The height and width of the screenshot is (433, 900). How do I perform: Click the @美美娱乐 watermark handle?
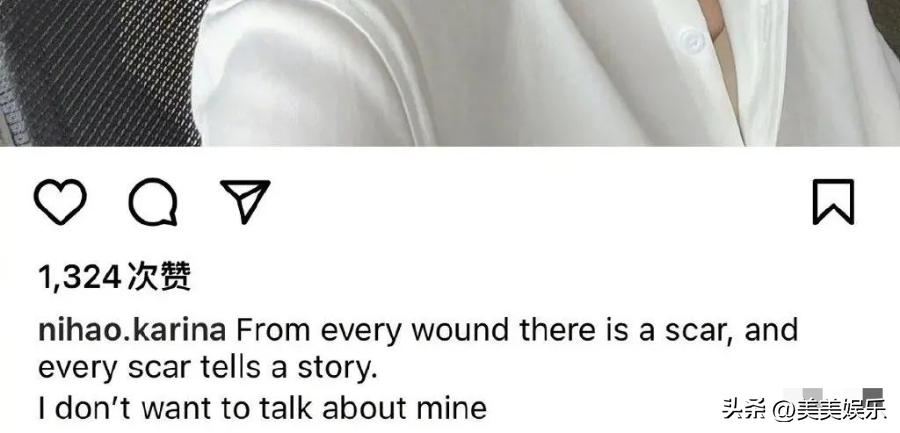pyautogui.click(x=829, y=410)
